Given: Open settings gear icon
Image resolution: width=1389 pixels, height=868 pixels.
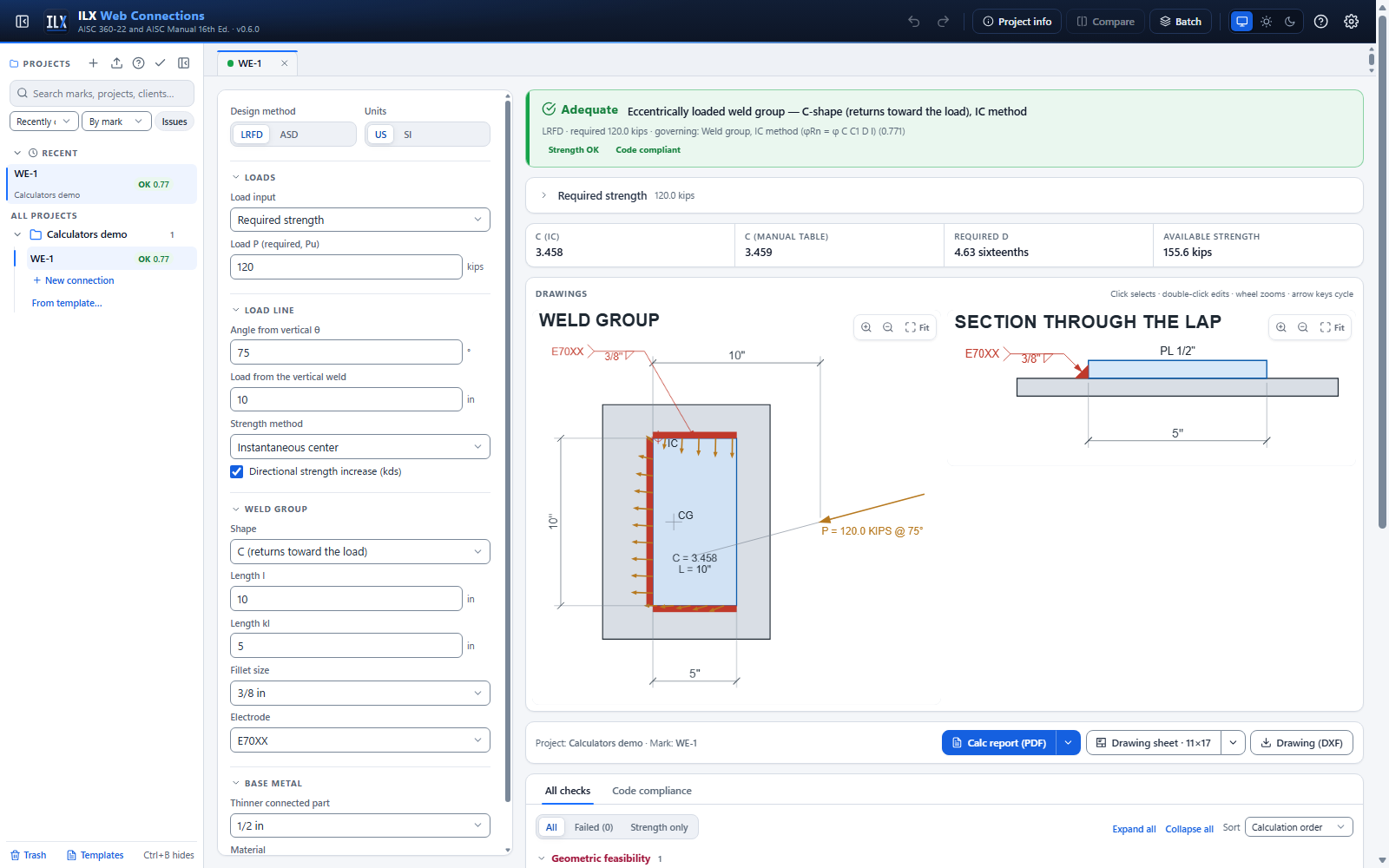Looking at the screenshot, I should (x=1352, y=22).
